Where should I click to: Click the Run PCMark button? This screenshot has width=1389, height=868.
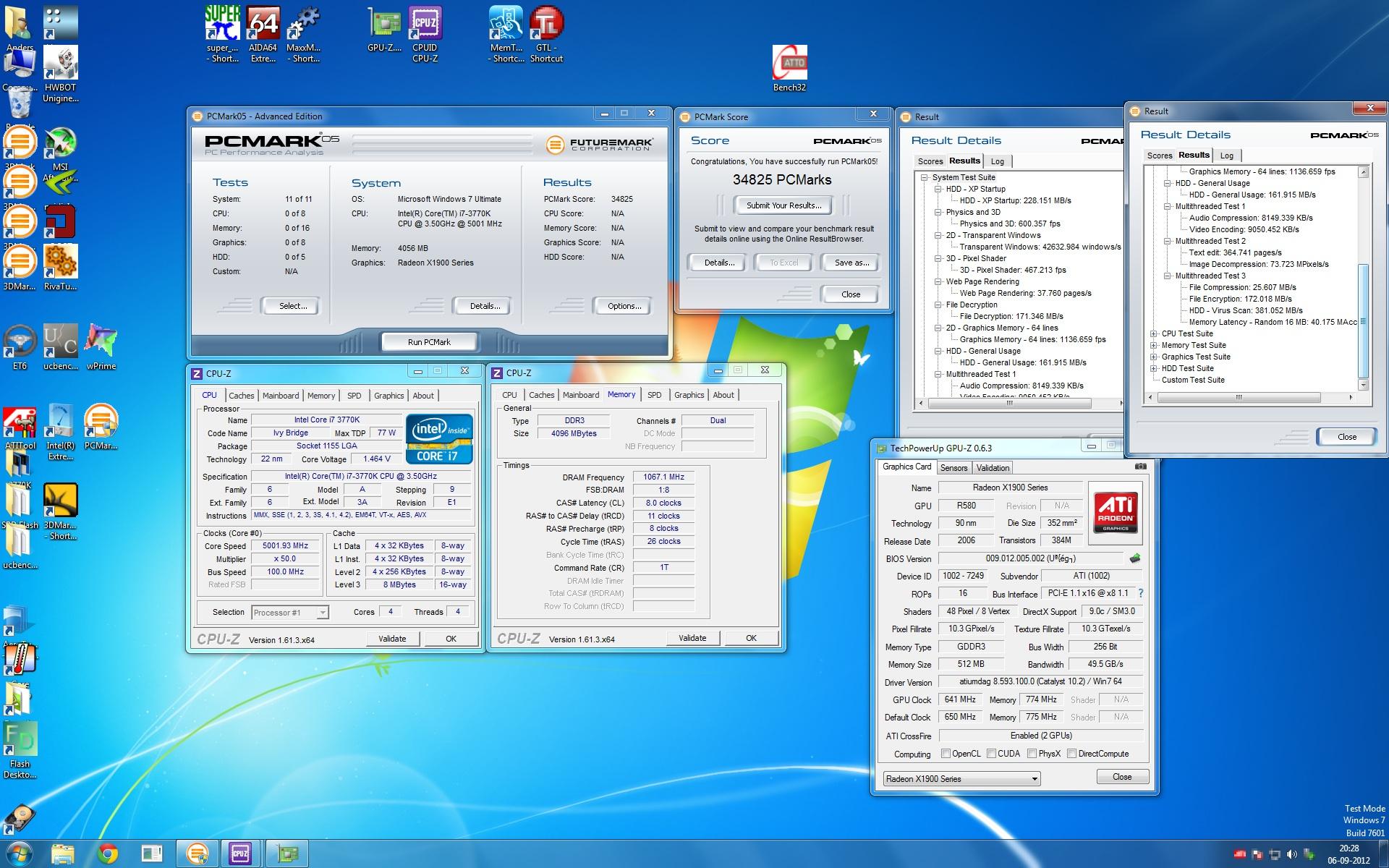[429, 342]
